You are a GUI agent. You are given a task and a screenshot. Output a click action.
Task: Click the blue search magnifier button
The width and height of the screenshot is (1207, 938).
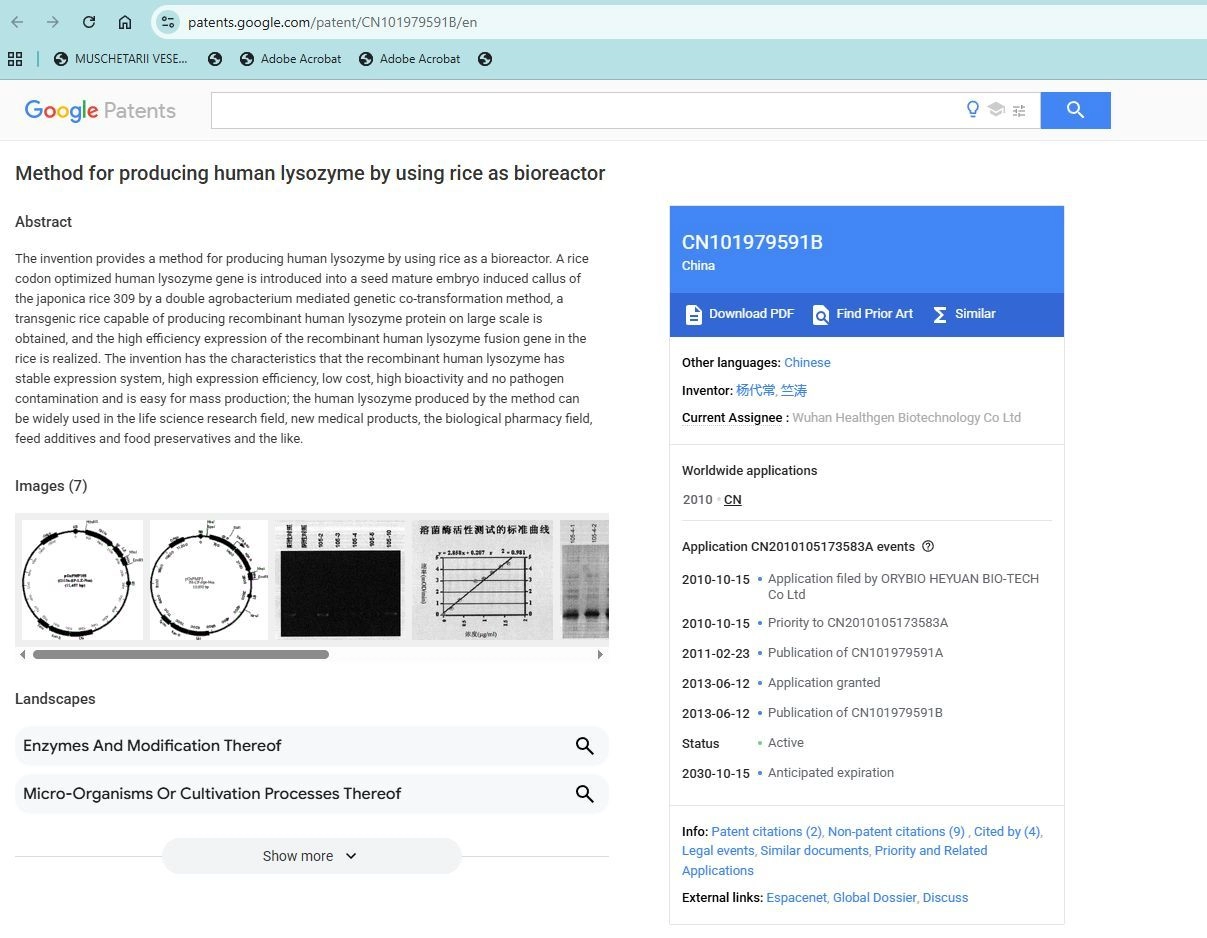tap(1075, 110)
